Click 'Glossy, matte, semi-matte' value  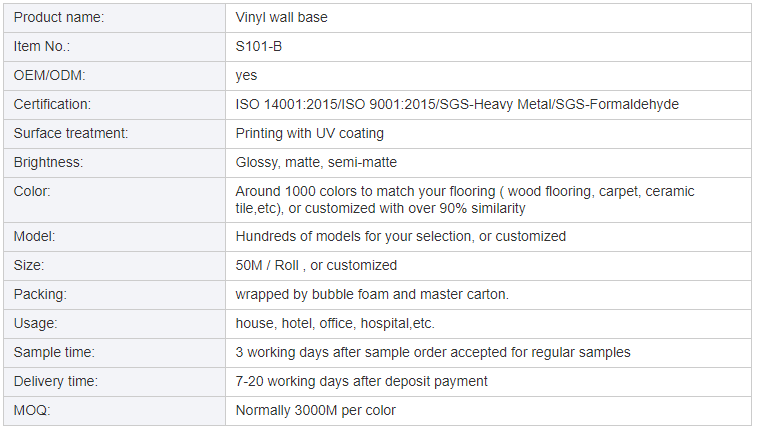pos(316,163)
